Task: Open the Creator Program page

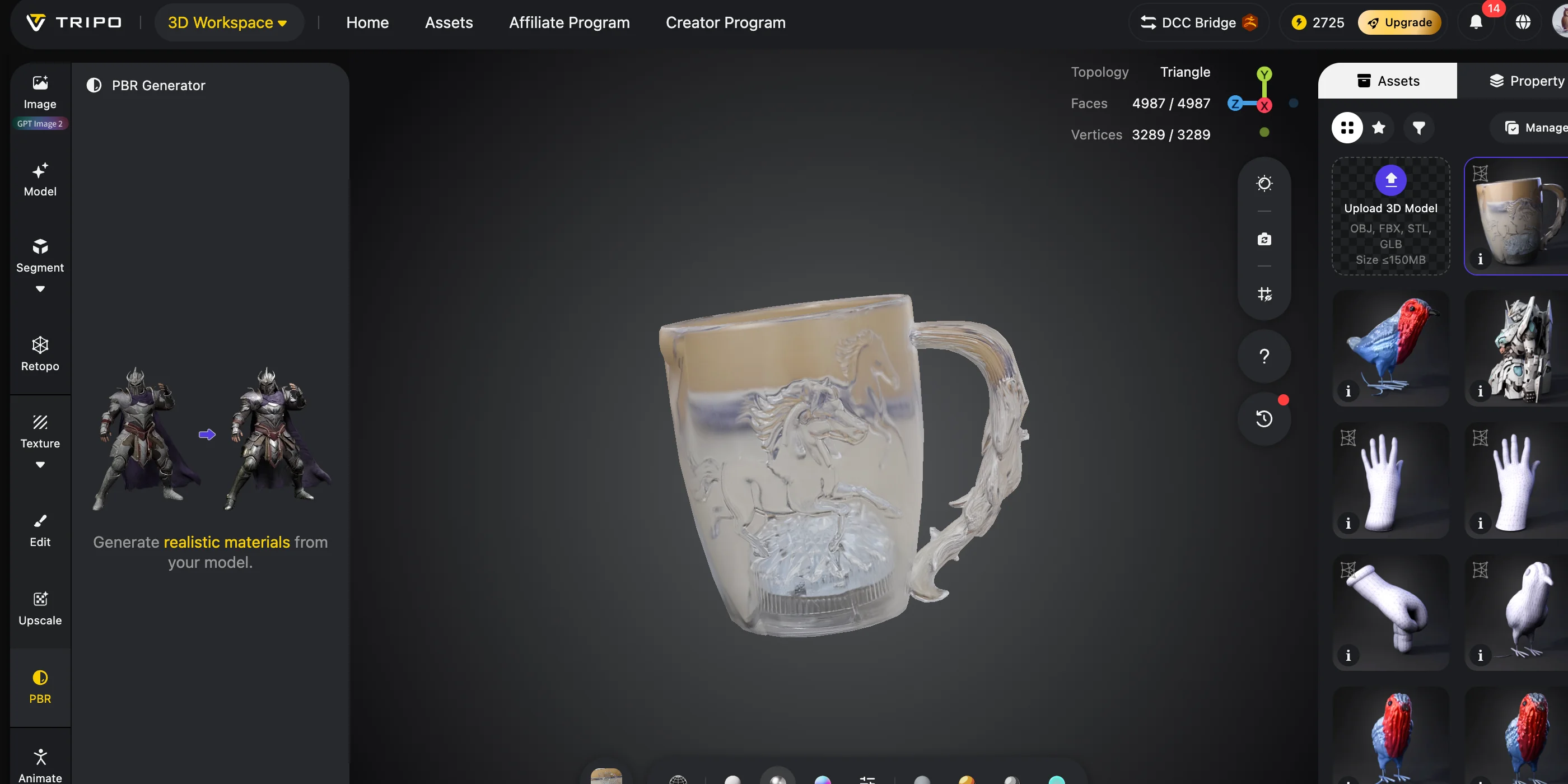Action: (725, 22)
